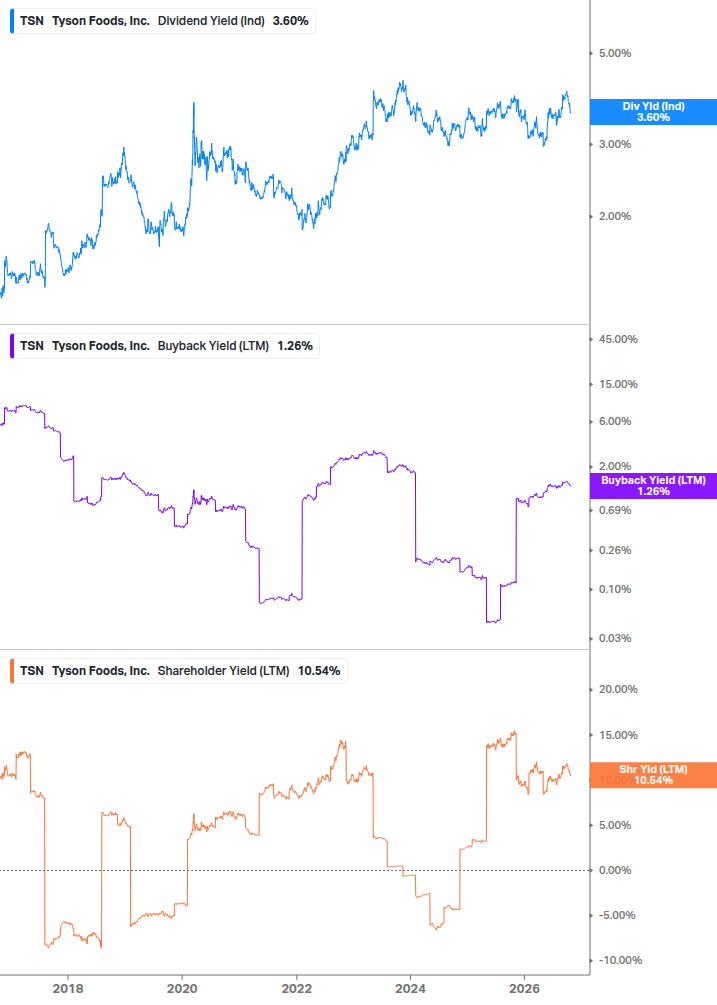Click the 45.00% tick in the buyback chart
Screen dimensions: 717x1005
click(x=618, y=340)
